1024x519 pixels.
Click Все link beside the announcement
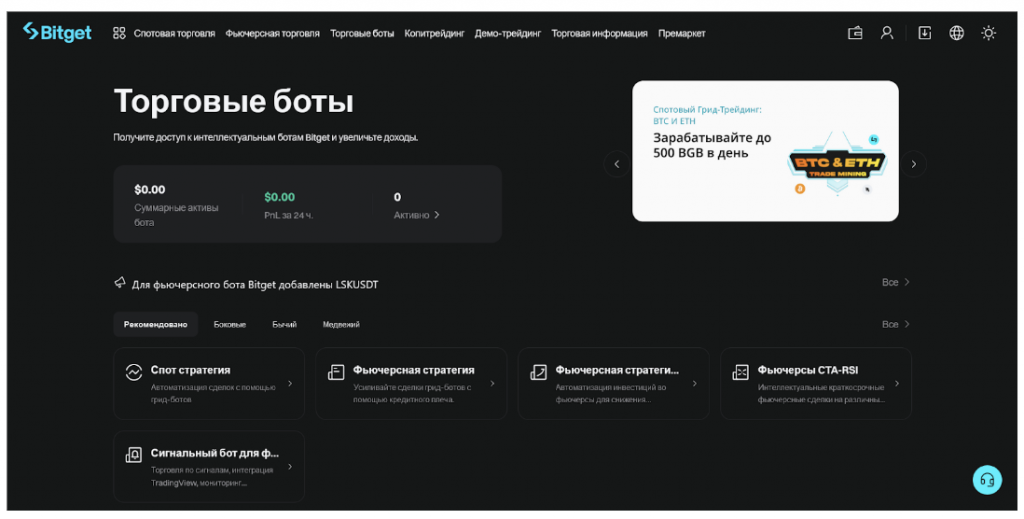tap(895, 282)
